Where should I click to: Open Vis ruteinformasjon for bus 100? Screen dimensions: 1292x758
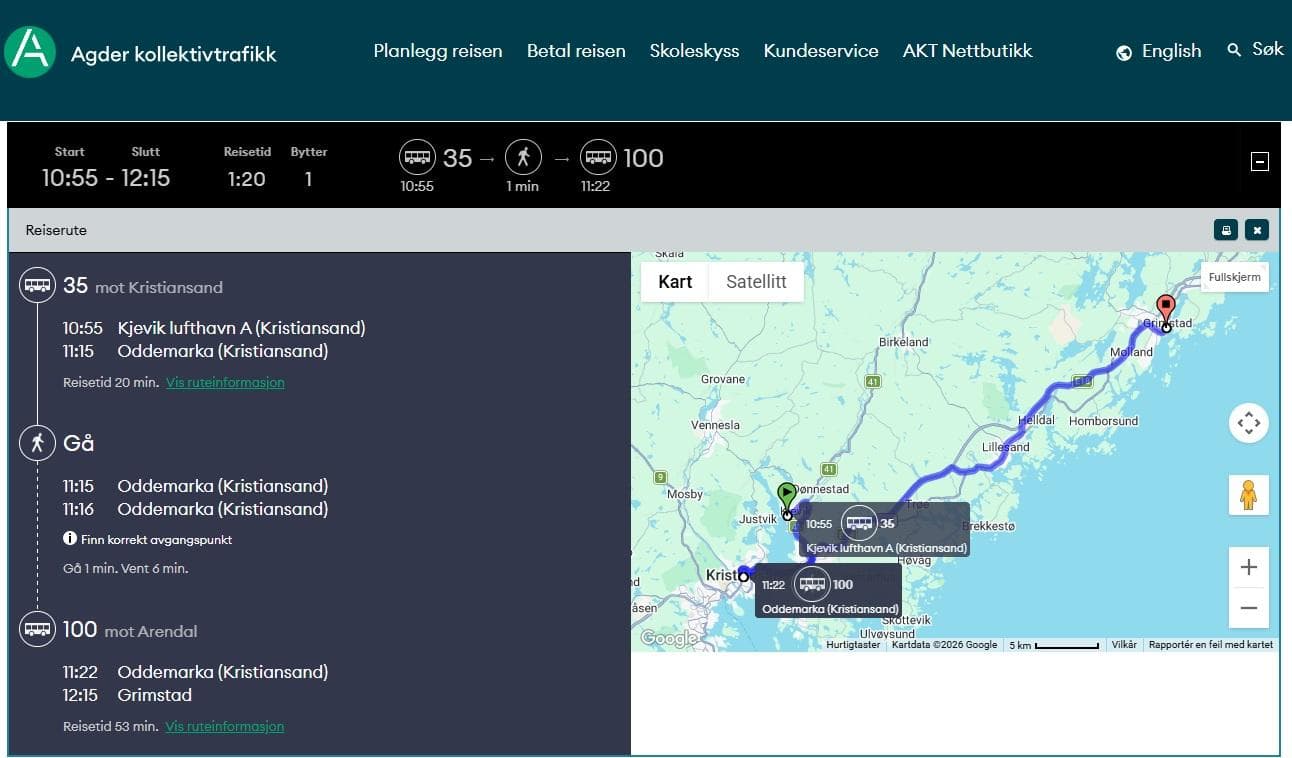click(225, 726)
